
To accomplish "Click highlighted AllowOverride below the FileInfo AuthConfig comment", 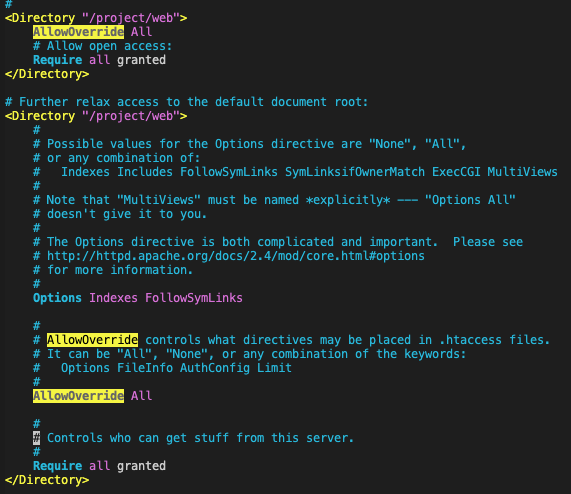I will (x=78, y=396).
